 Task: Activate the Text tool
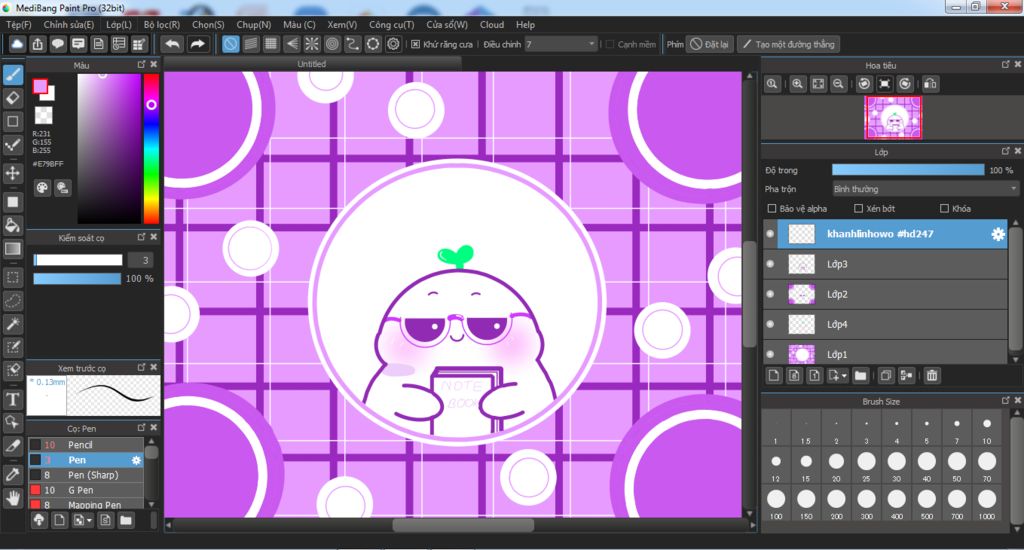pyautogui.click(x=13, y=399)
